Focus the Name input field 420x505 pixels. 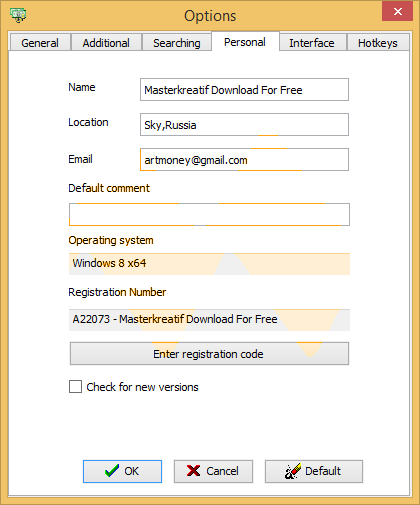(244, 90)
